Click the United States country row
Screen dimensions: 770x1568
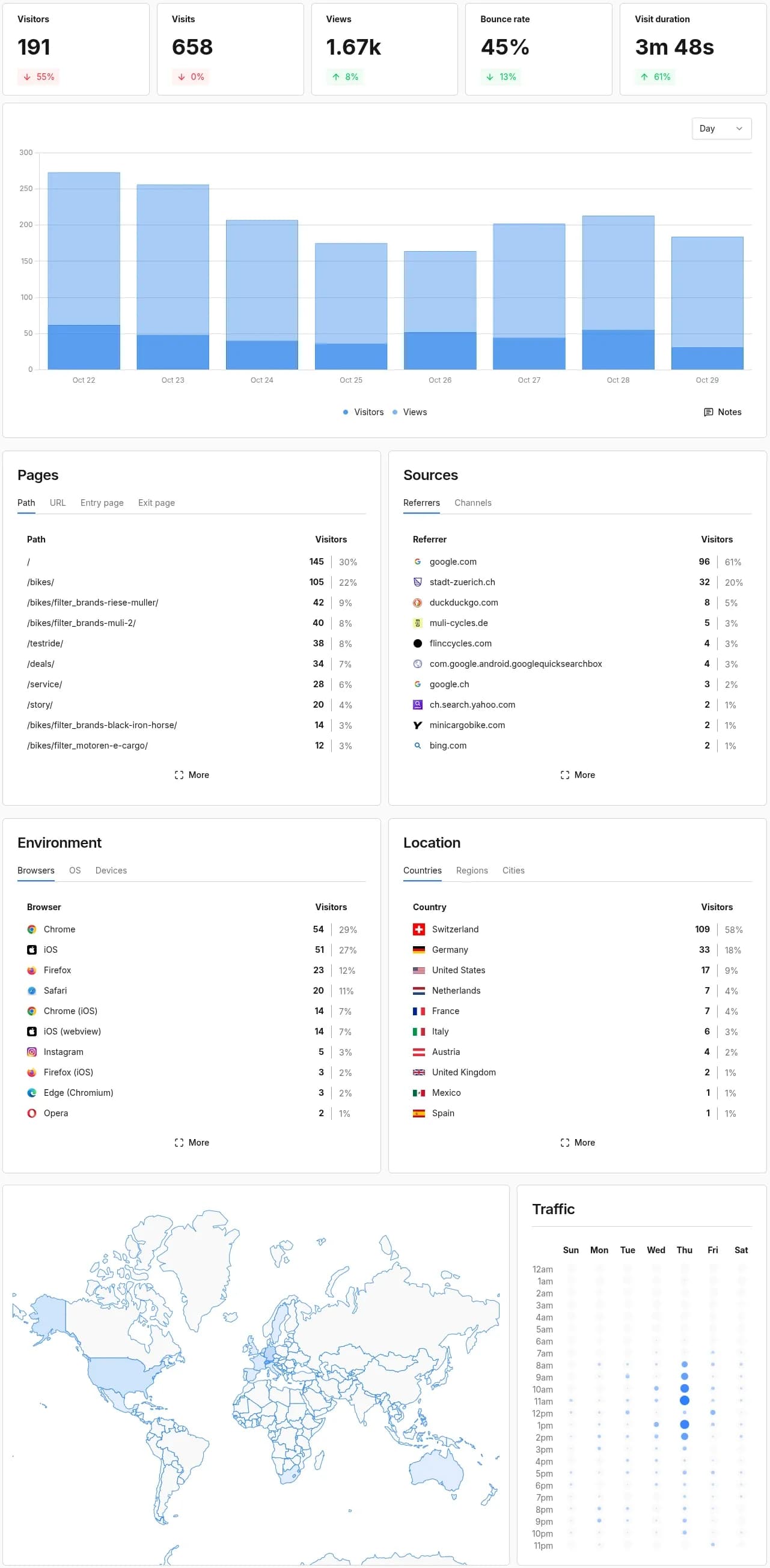(577, 970)
